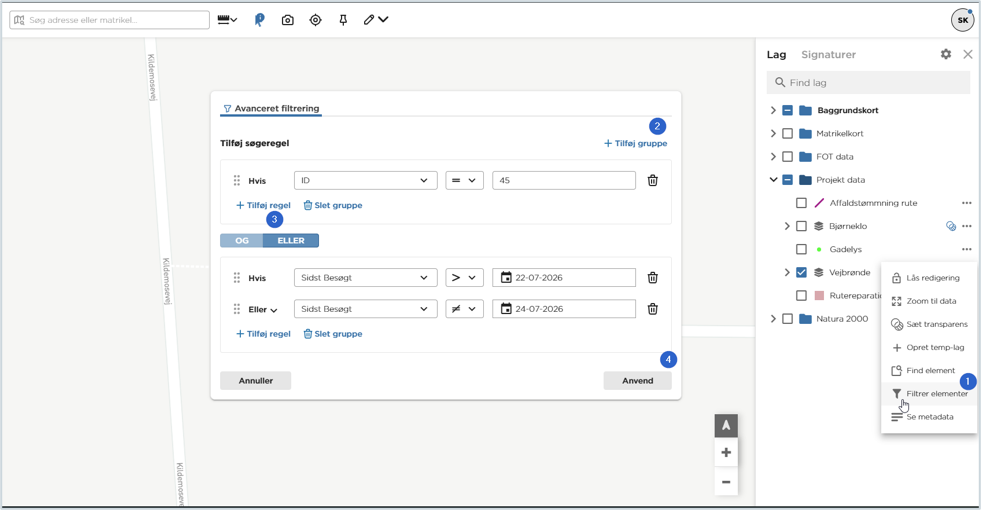This screenshot has height=510, width=981.
Task: Expand the Vejbrønde layer group
Action: click(x=787, y=272)
